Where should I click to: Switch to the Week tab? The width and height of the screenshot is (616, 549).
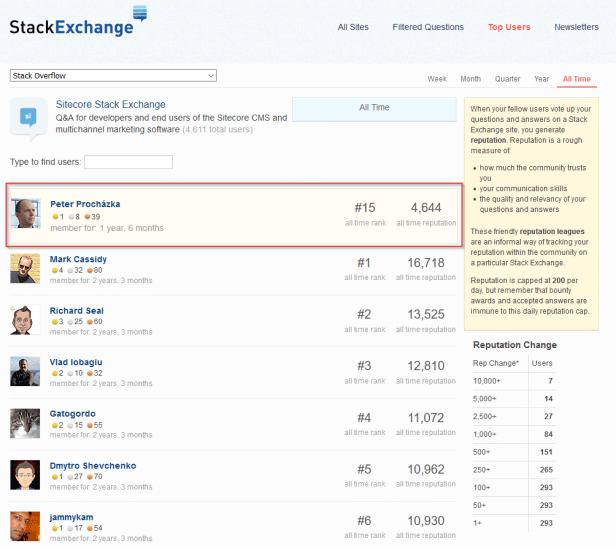click(x=437, y=79)
